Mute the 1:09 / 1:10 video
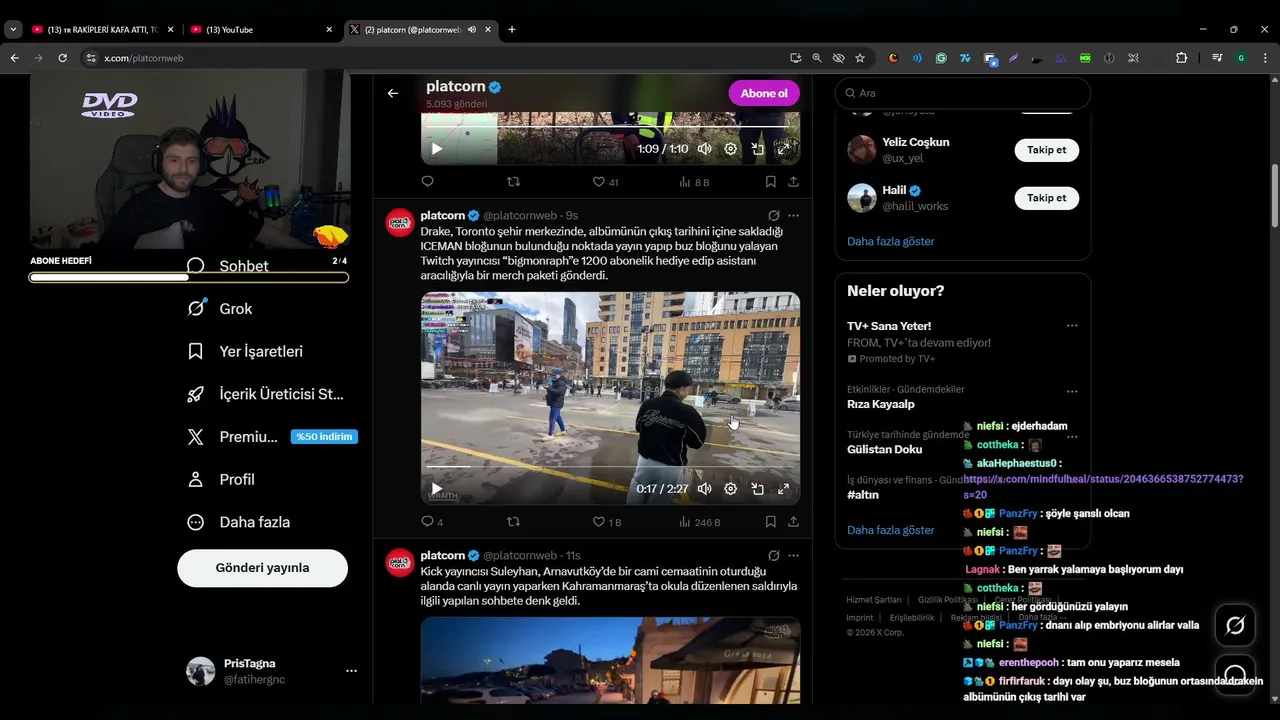 tap(704, 149)
